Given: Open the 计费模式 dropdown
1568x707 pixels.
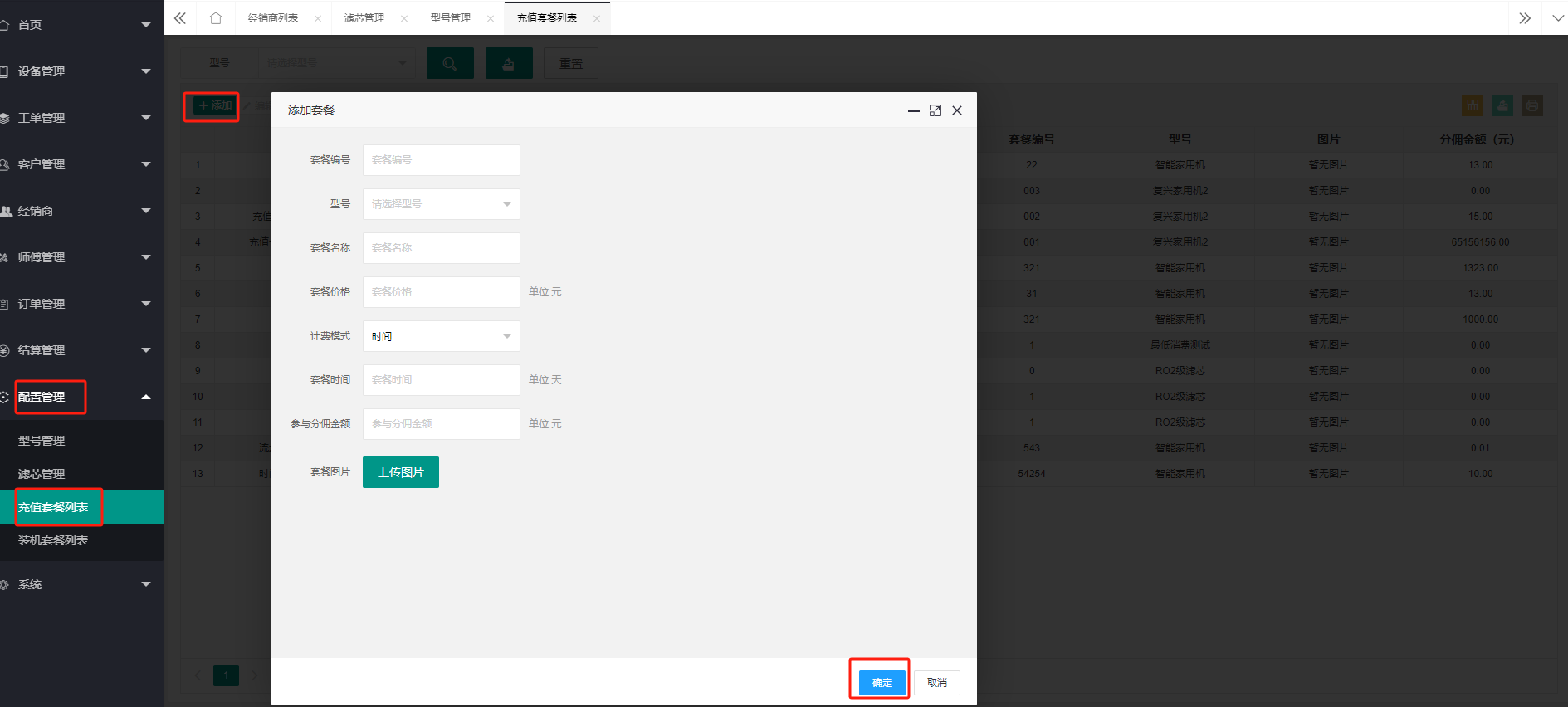Looking at the screenshot, I should [x=442, y=336].
